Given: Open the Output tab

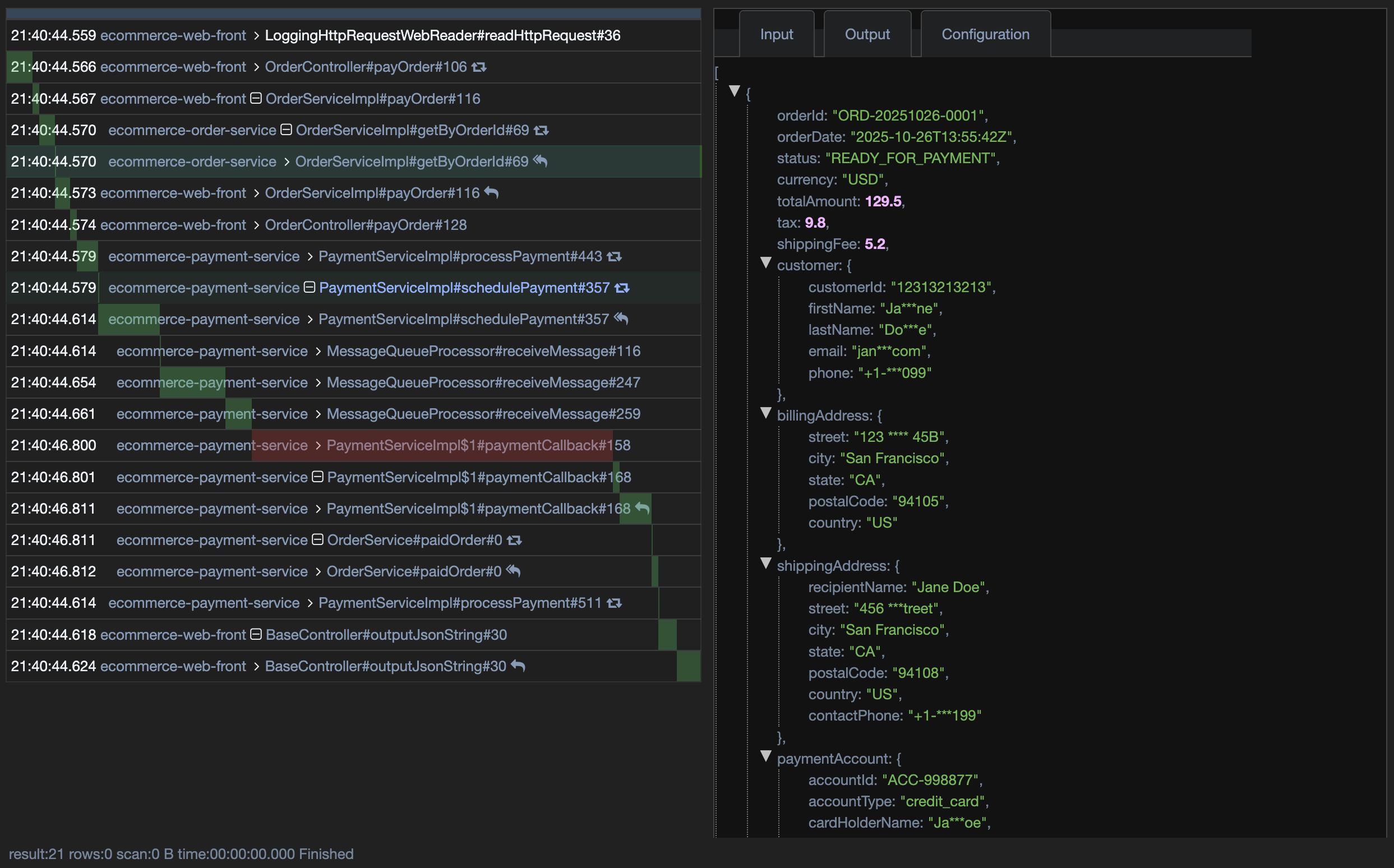Looking at the screenshot, I should 867,34.
